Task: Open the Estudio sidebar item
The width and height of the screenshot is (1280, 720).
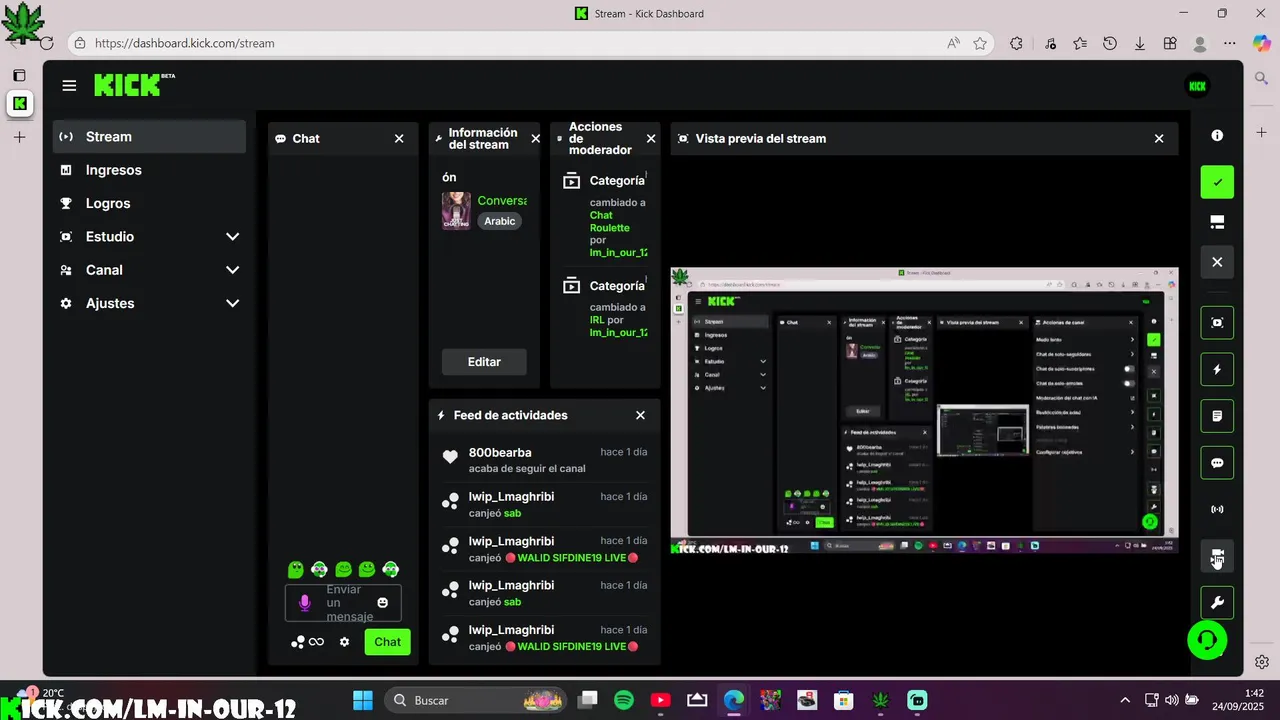Action: tap(149, 237)
